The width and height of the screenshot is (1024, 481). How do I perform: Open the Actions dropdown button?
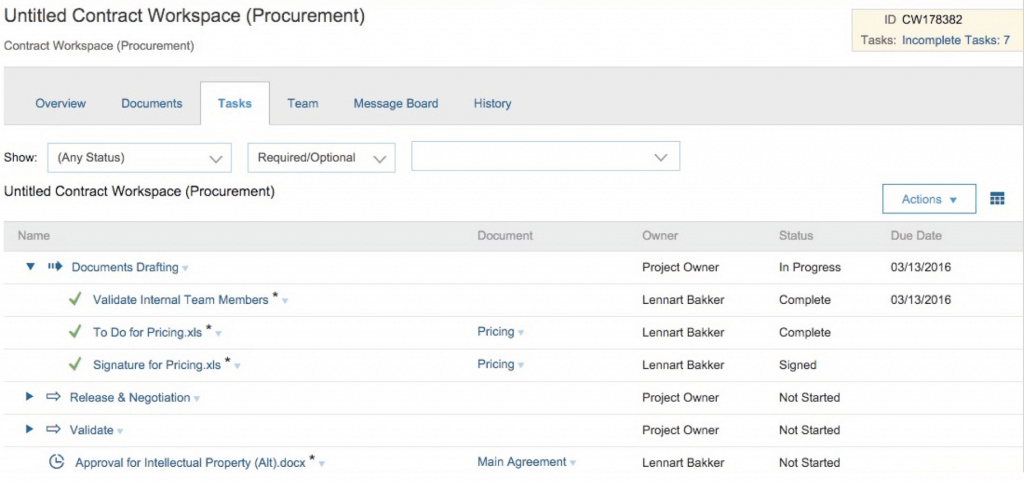(929, 199)
